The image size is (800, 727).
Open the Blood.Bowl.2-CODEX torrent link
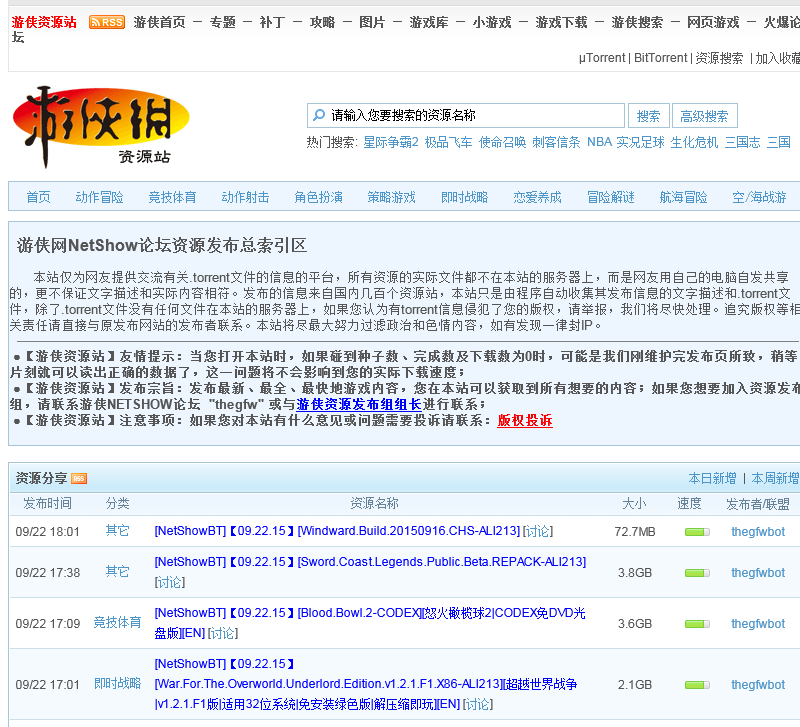pos(370,622)
